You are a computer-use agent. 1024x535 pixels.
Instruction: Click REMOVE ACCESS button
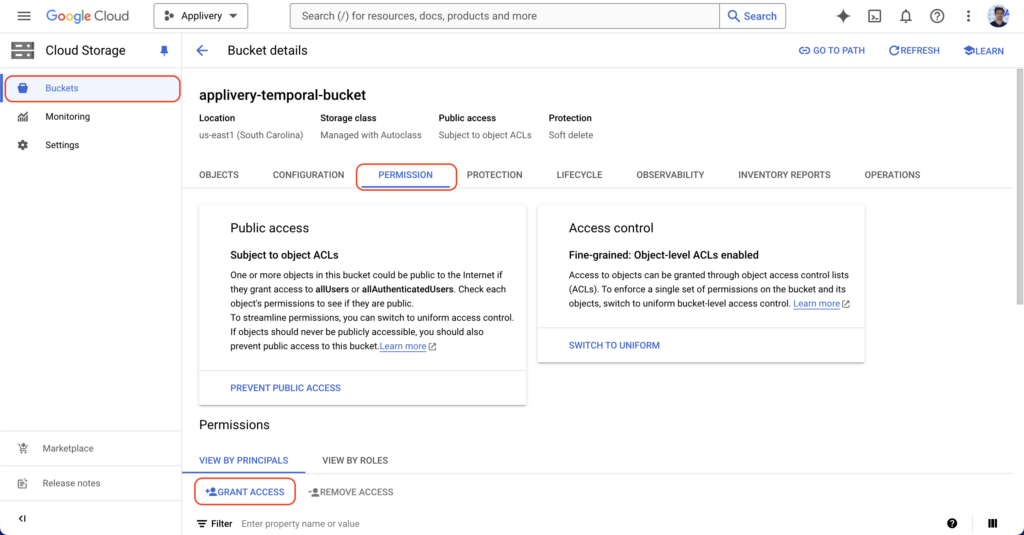pos(351,492)
